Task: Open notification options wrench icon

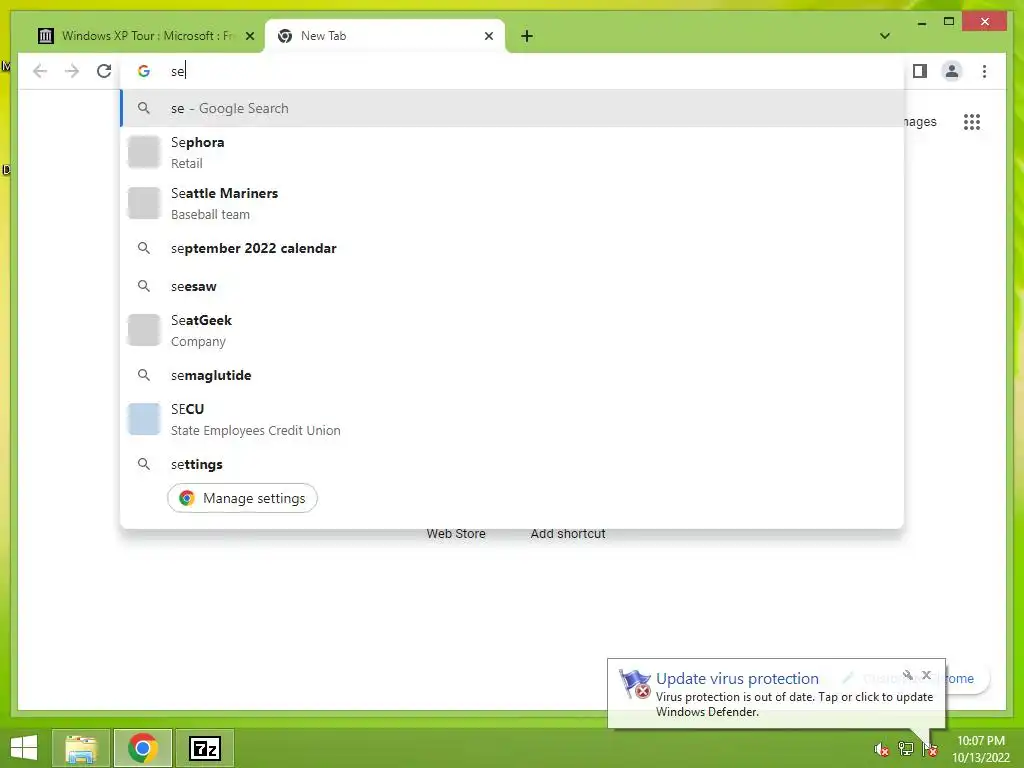Action: [908, 675]
